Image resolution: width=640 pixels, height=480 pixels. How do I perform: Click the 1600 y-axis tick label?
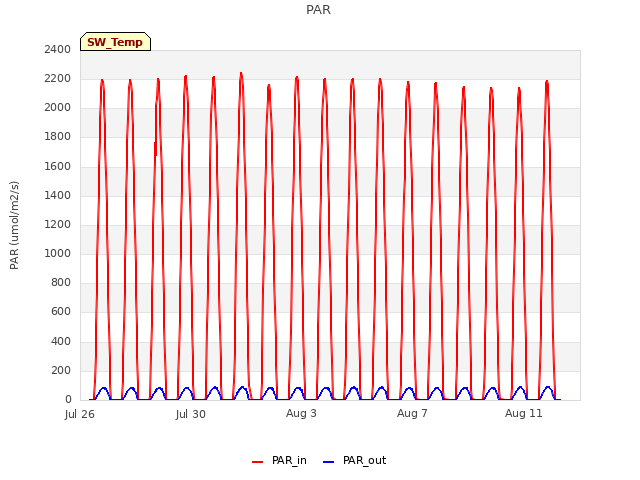click(x=58, y=166)
